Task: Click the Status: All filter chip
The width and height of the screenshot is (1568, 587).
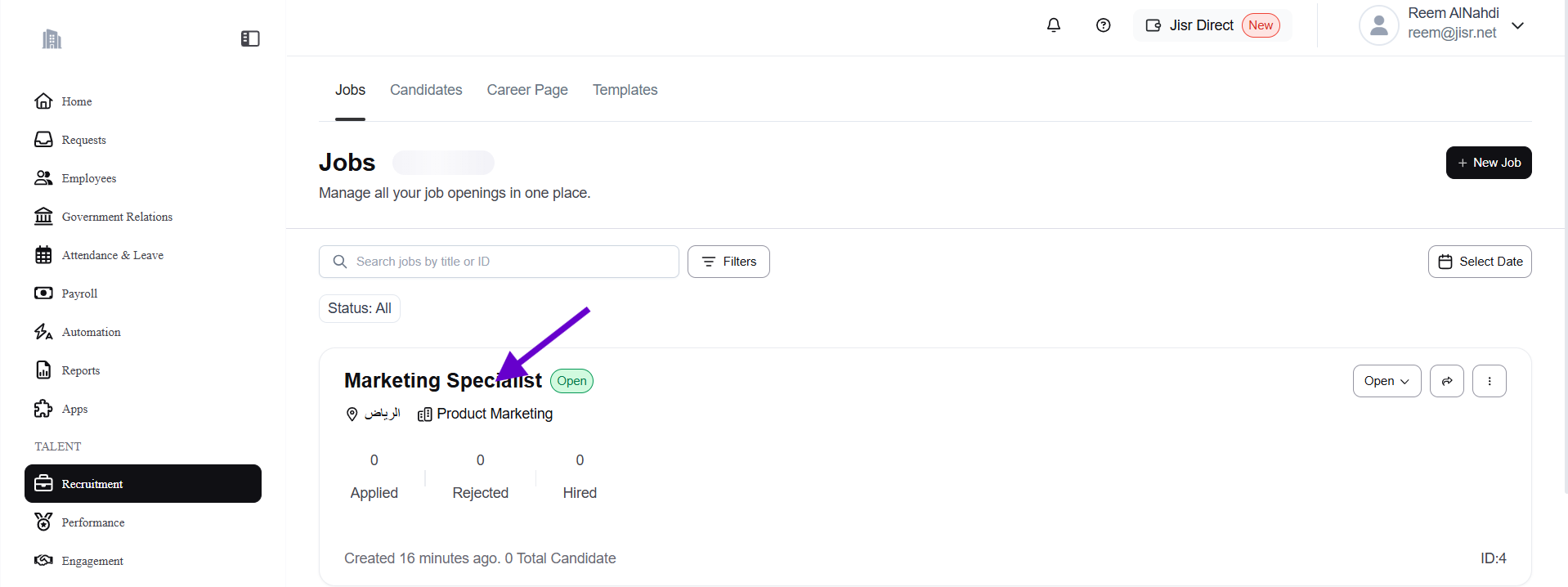Action: tap(359, 308)
